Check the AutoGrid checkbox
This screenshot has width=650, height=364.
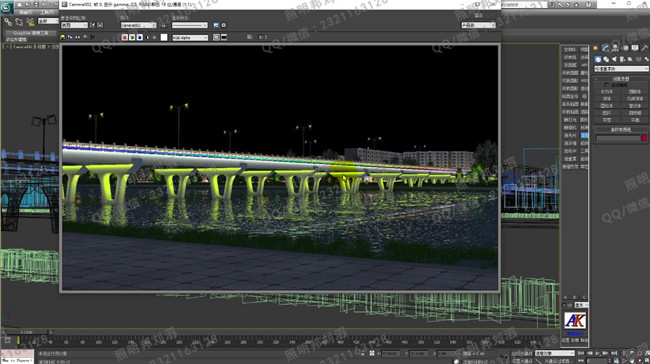606,85
